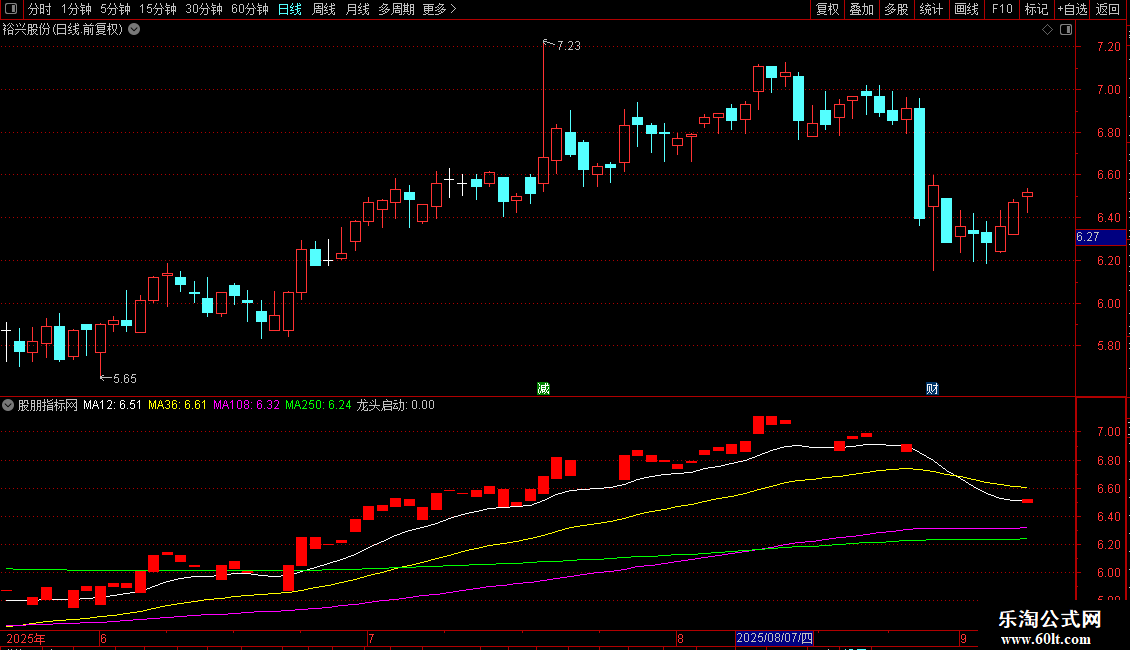Click the 7.20 price axis label

[x=1108, y=47]
